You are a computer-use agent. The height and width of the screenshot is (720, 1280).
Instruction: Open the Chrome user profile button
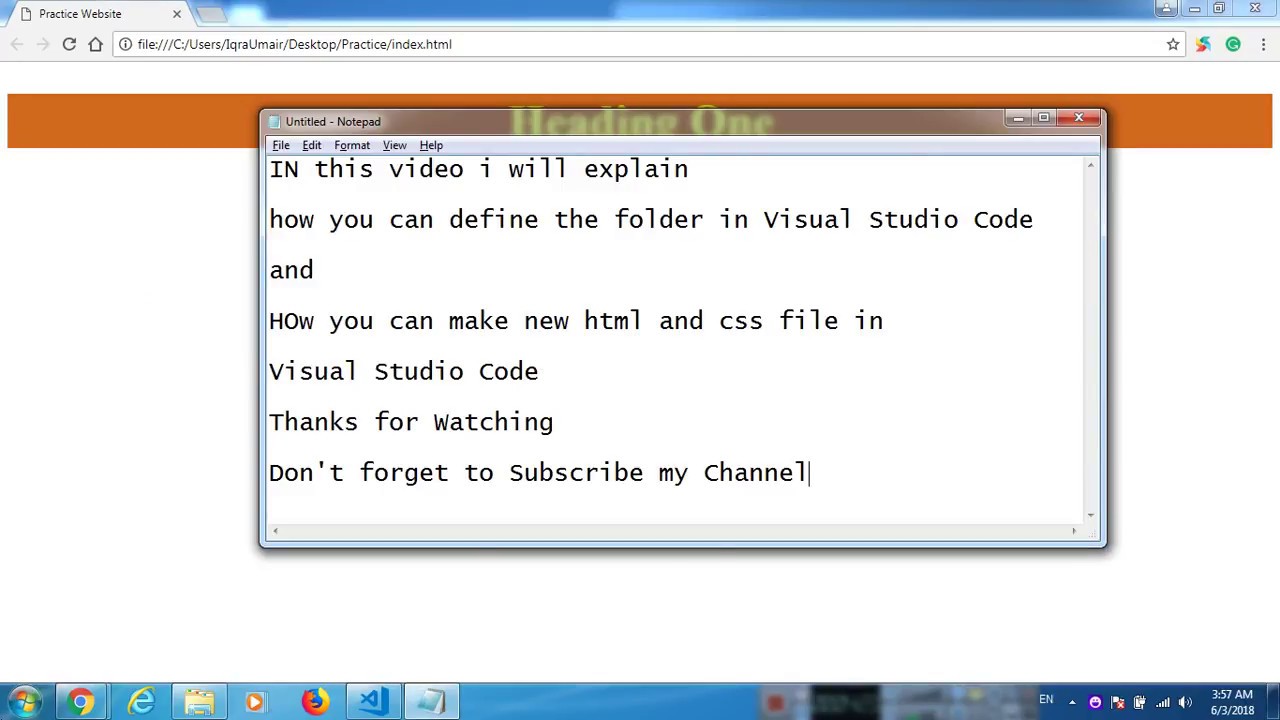1166,8
